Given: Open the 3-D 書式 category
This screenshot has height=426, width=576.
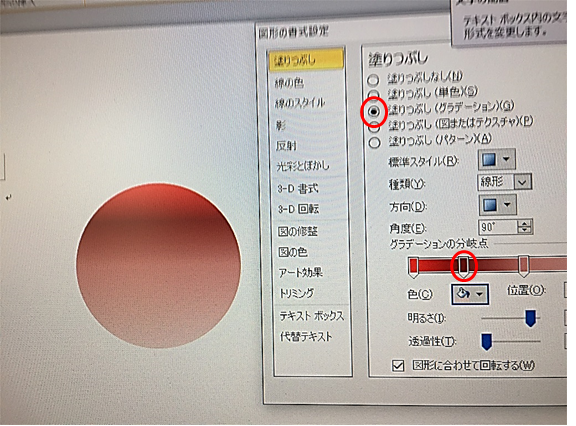Looking at the screenshot, I should pos(298,189).
